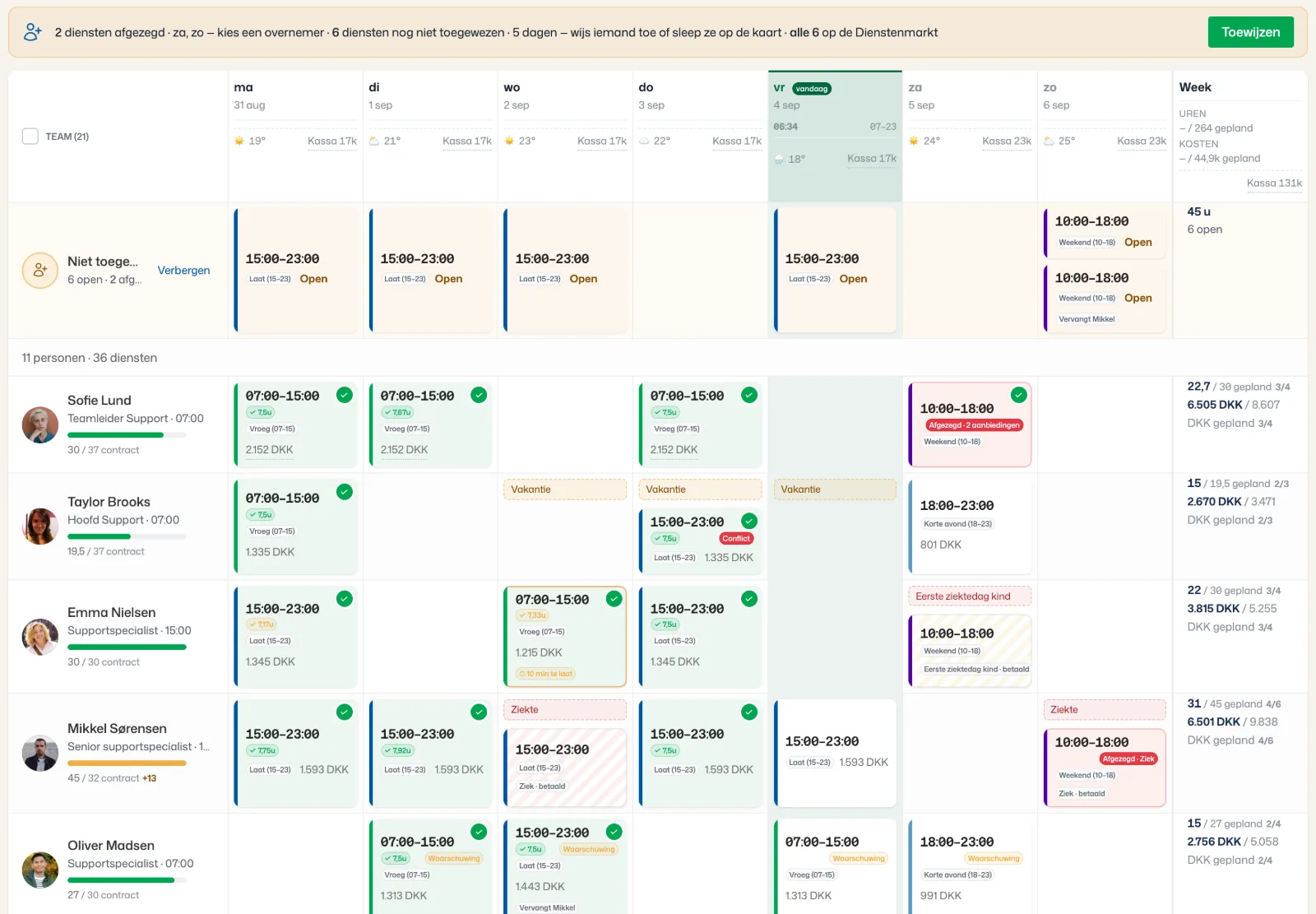The height and width of the screenshot is (914, 1316).
Task: Click the rain weather icon for Friday
Action: point(779,160)
